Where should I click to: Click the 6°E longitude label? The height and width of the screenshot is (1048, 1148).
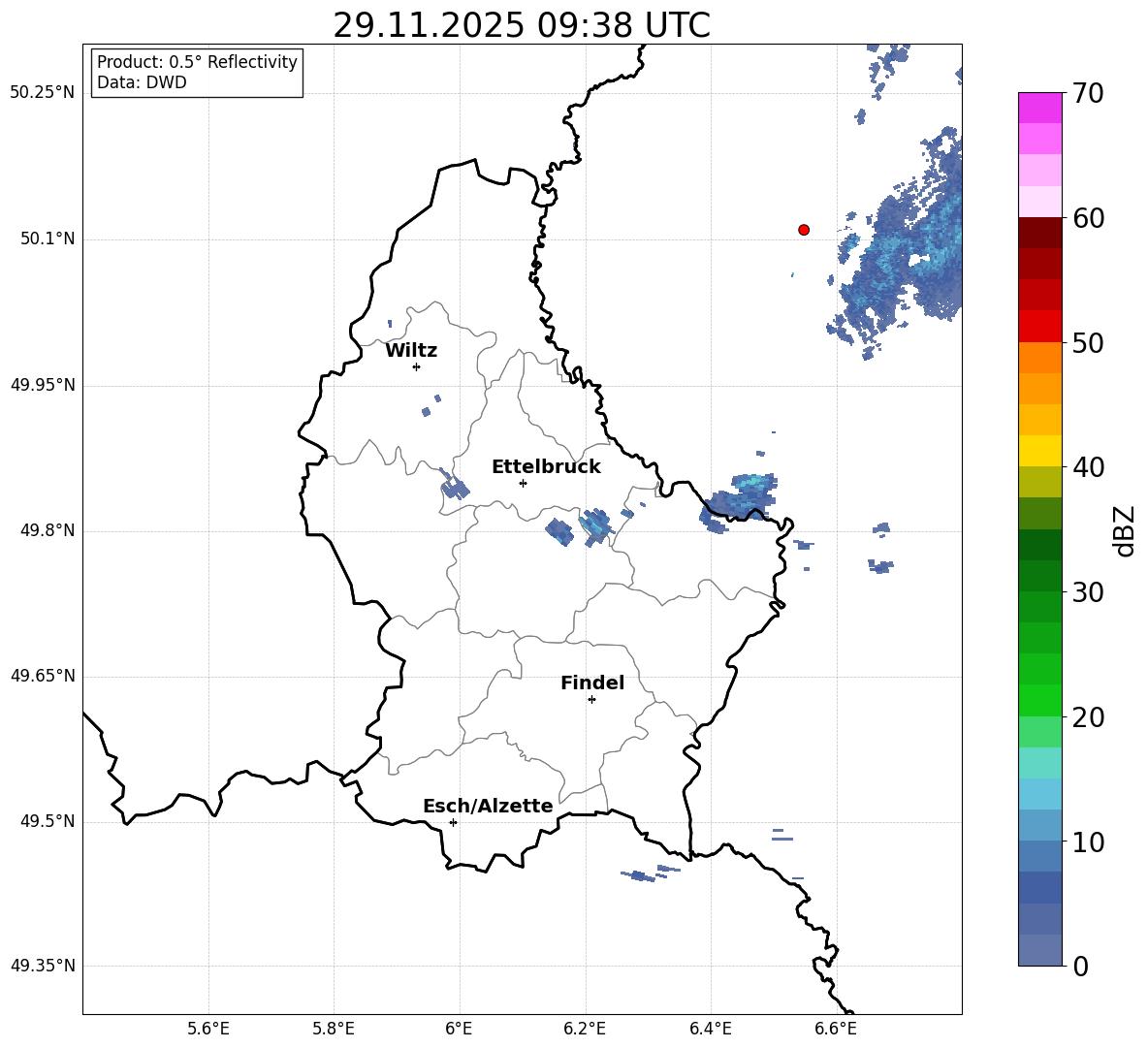tap(459, 1029)
